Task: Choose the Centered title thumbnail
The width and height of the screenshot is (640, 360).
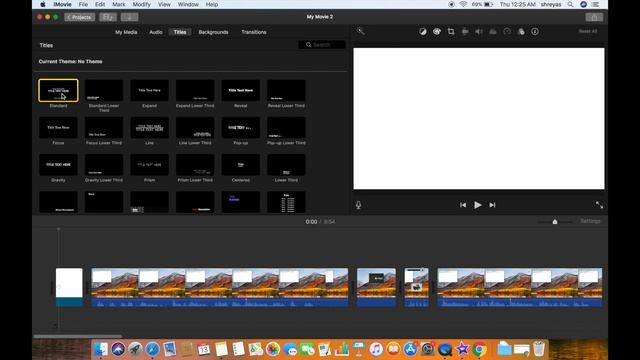Action: click(x=241, y=164)
